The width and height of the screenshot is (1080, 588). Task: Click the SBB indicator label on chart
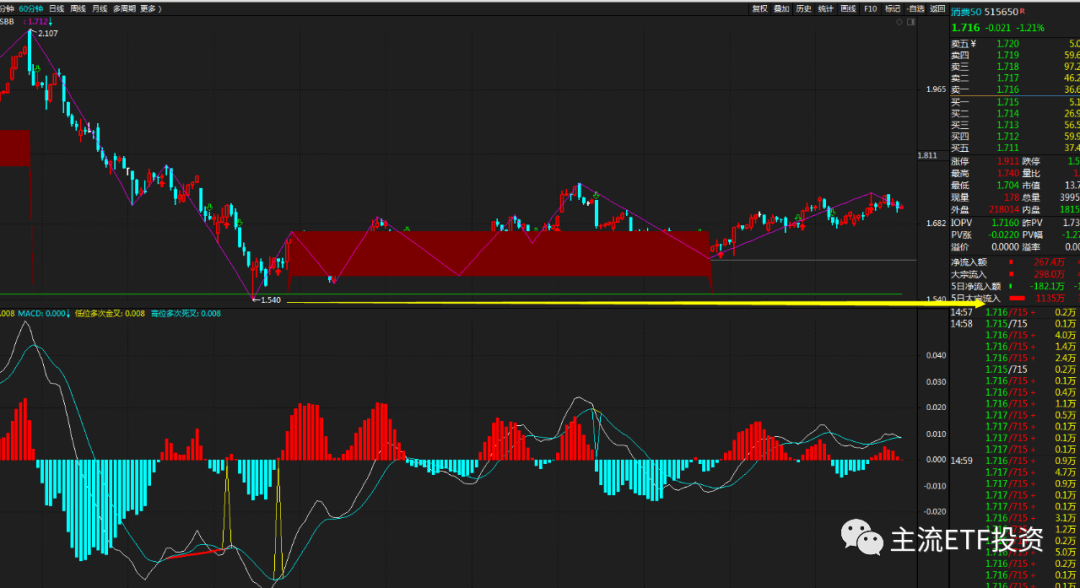pos(7,22)
